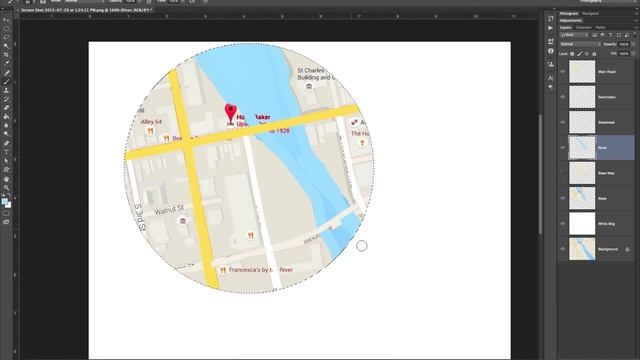Select the Paint Bucket tool

click(6, 117)
